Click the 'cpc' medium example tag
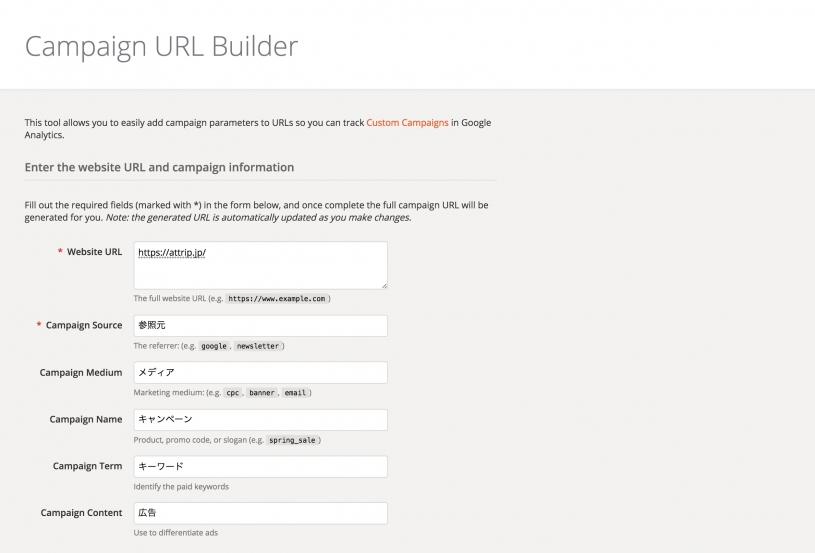This screenshot has height=553, width=815. pos(233,393)
